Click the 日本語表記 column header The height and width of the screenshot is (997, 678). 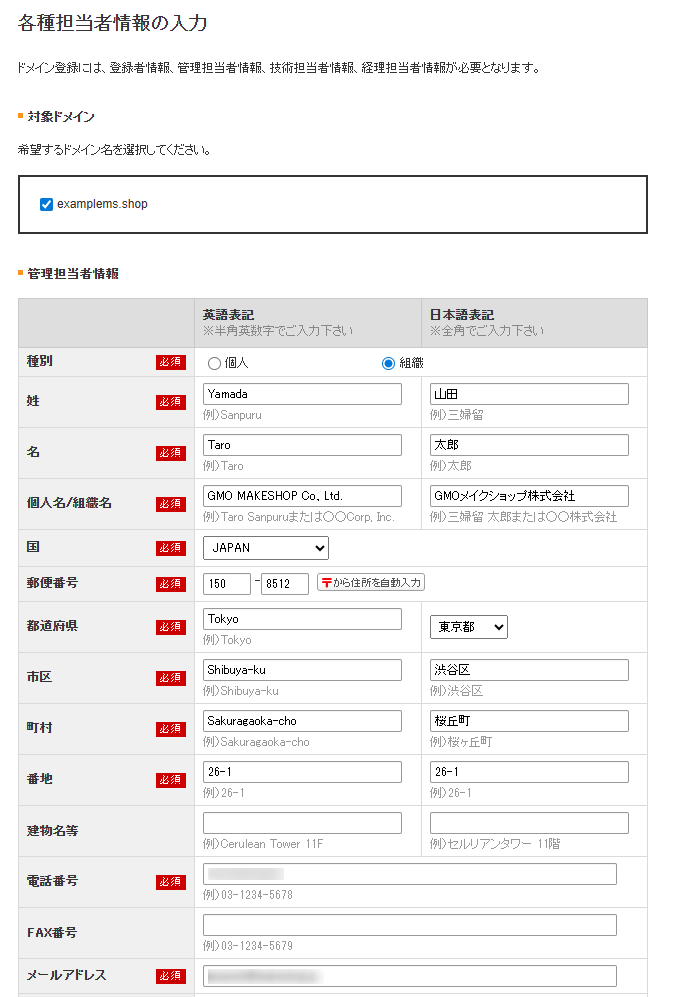(462, 315)
